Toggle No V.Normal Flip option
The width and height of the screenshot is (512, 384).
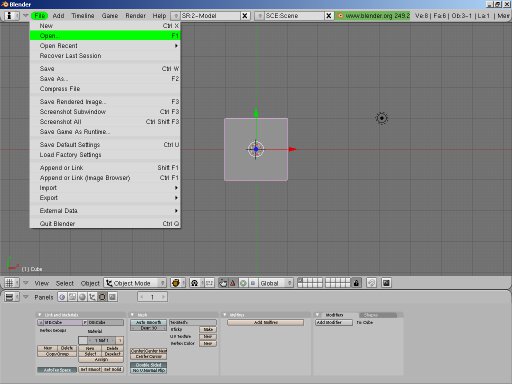tap(148, 370)
